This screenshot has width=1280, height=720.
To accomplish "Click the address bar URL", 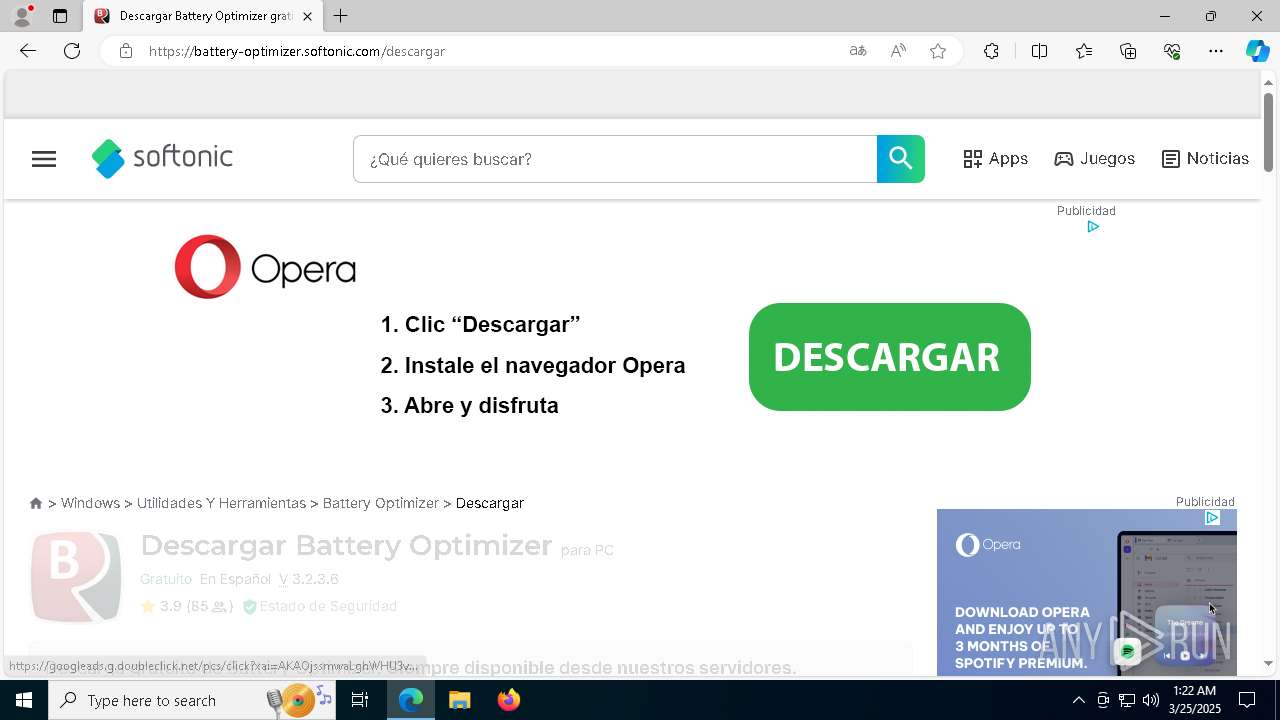I will pos(297,51).
